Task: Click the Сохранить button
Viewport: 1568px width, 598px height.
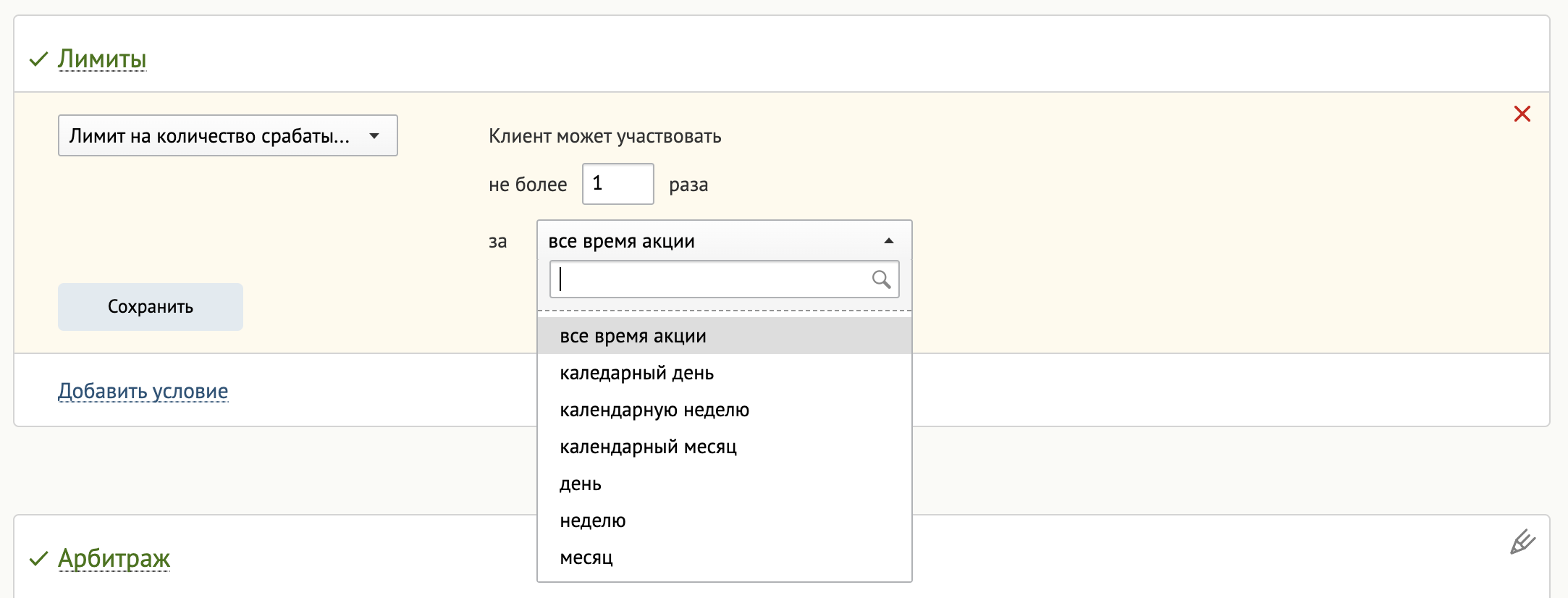Action: (151, 307)
